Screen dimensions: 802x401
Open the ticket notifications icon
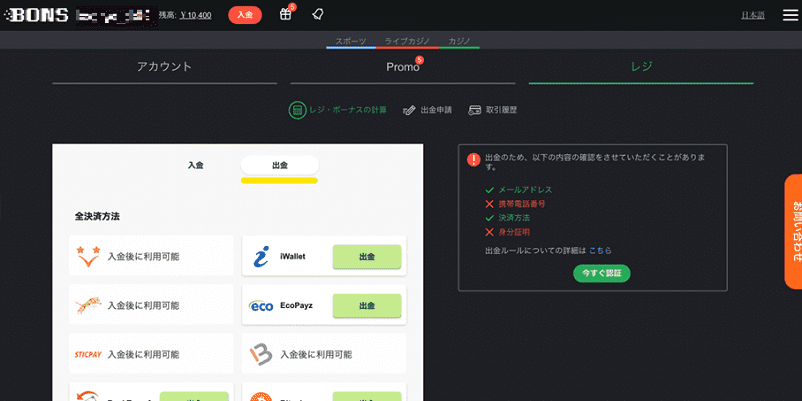click(318, 14)
